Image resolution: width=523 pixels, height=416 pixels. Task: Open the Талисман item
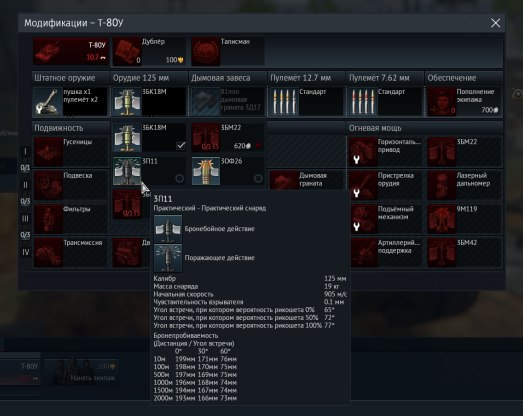(228, 51)
